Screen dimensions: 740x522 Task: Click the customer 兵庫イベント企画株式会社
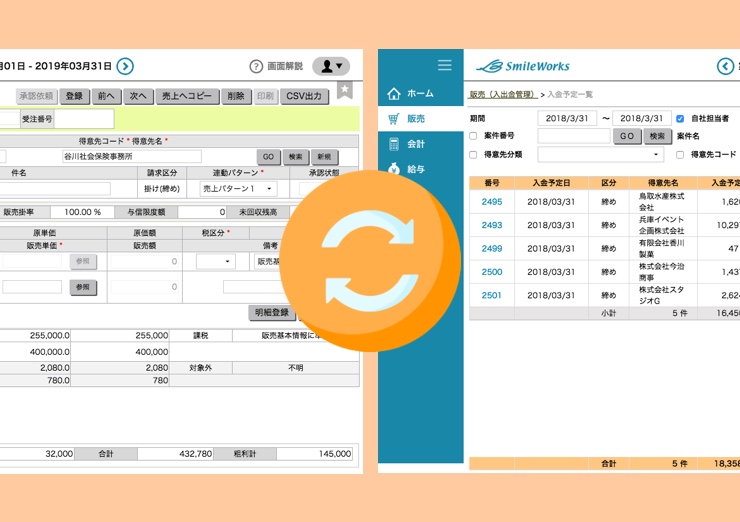coord(662,225)
